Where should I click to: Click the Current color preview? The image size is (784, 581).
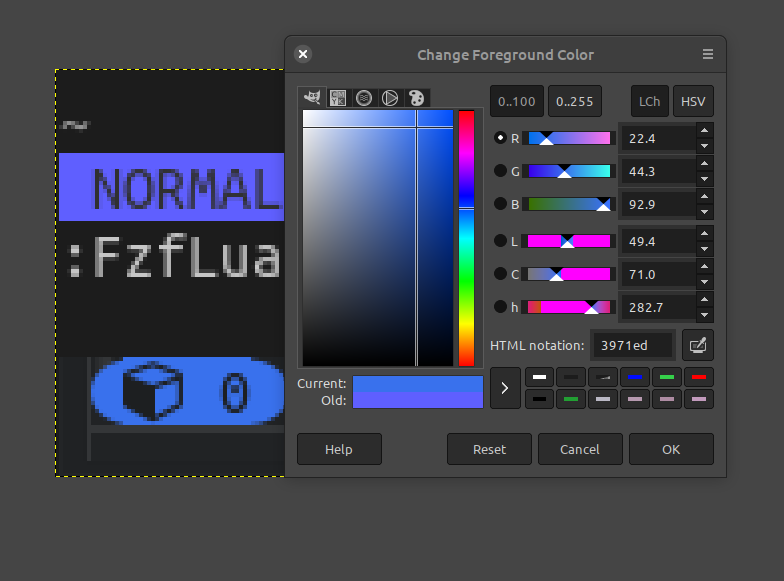point(418,384)
